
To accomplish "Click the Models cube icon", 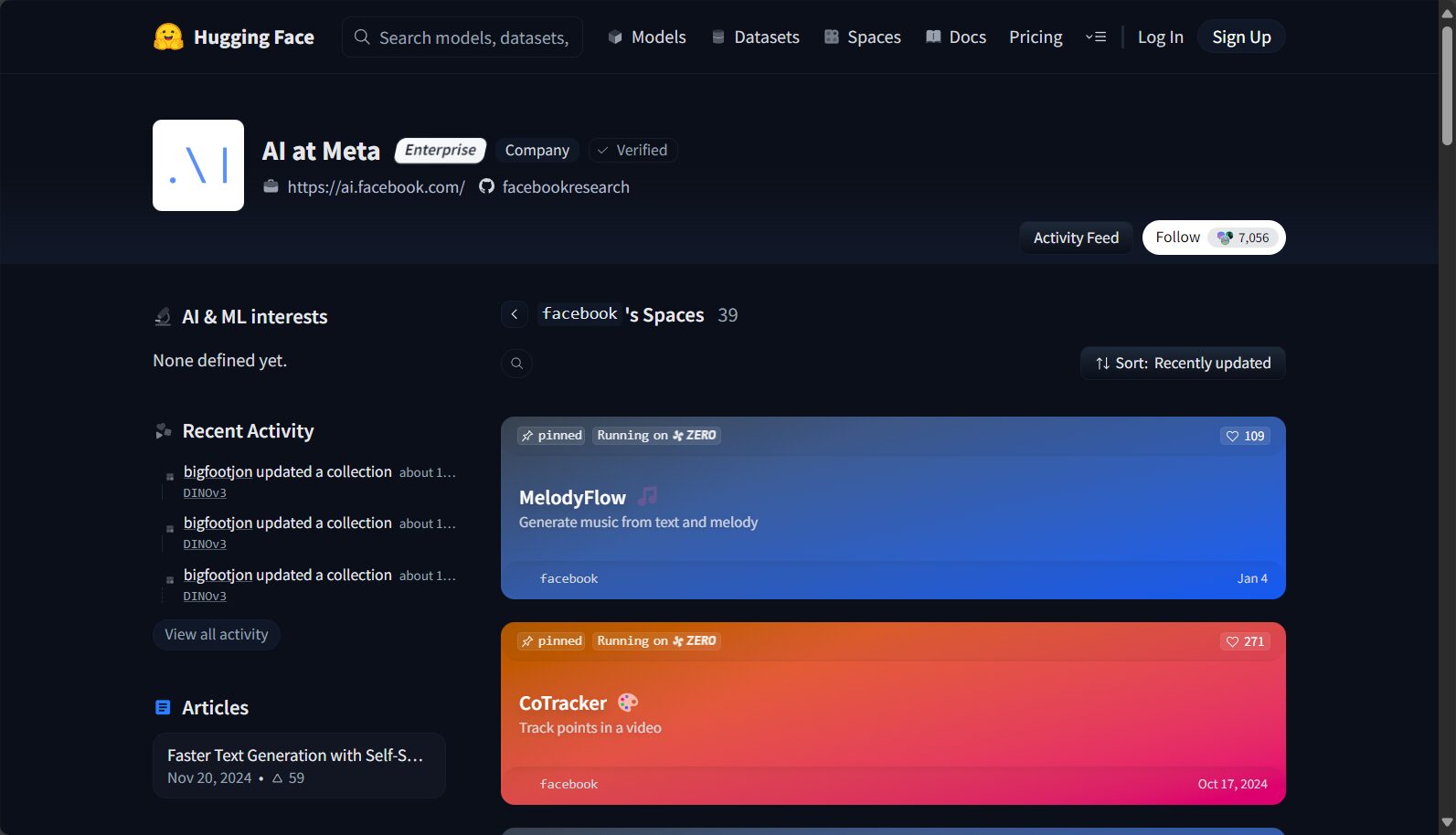I will (615, 37).
